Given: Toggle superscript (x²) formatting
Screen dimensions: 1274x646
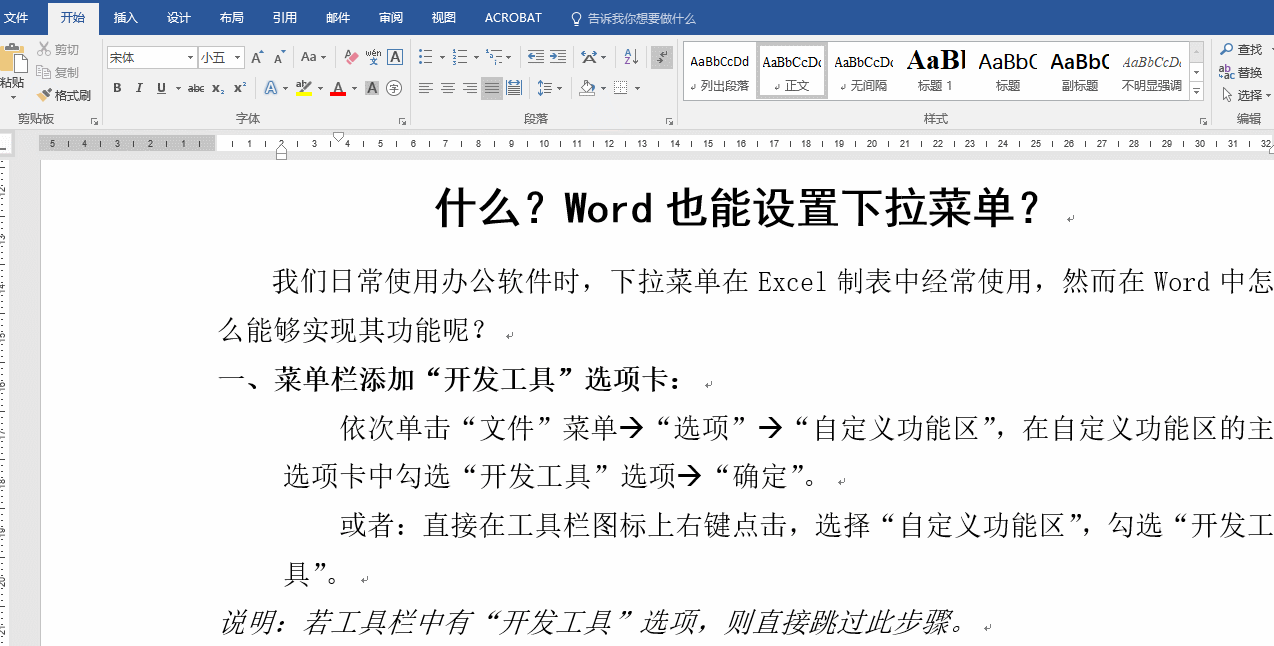Looking at the screenshot, I should 240,88.
